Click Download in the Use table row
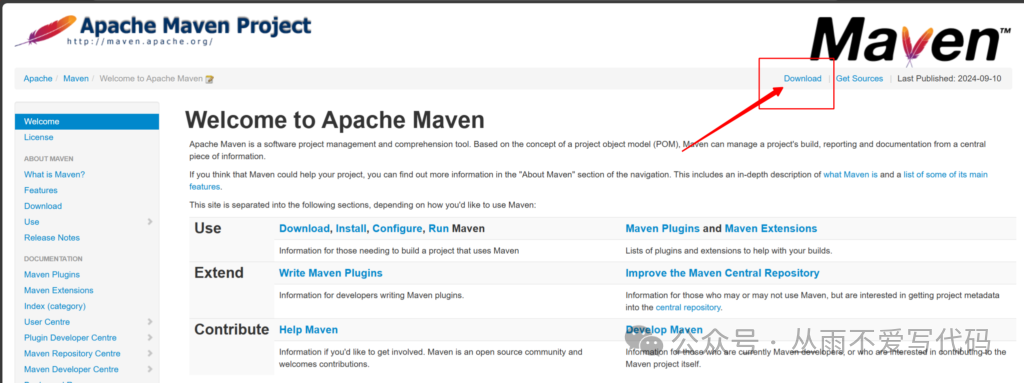 (x=304, y=229)
